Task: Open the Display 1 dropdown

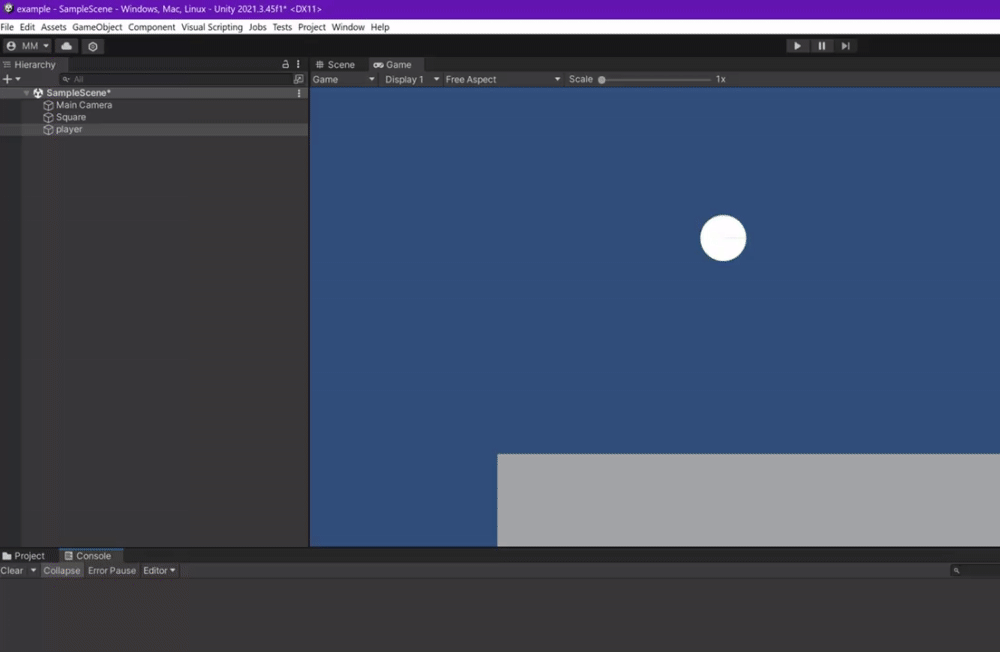Action: (411, 79)
